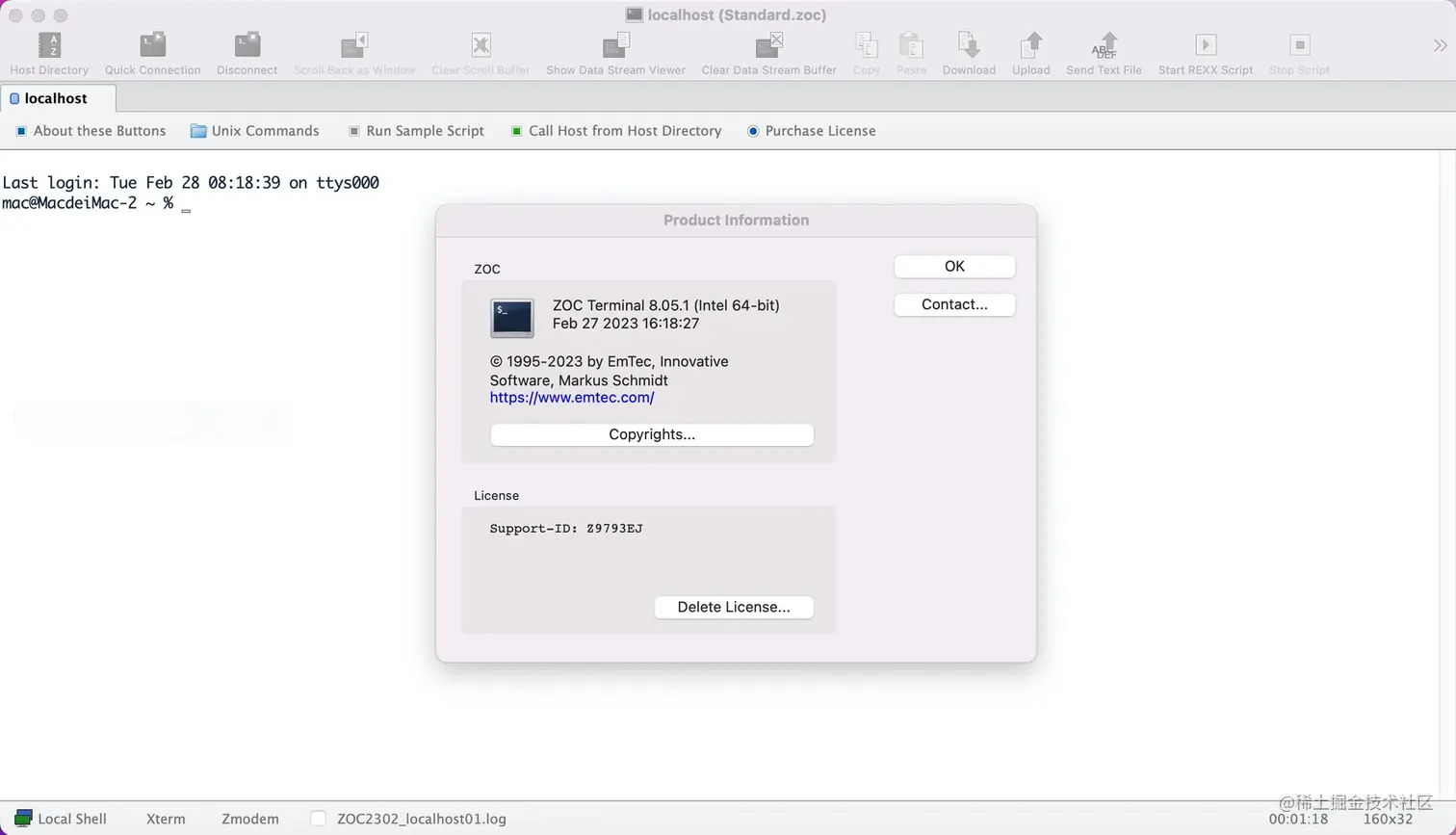Click OK in Product Information dialog
Image resolution: width=1456 pixels, height=835 pixels.
[954, 267]
